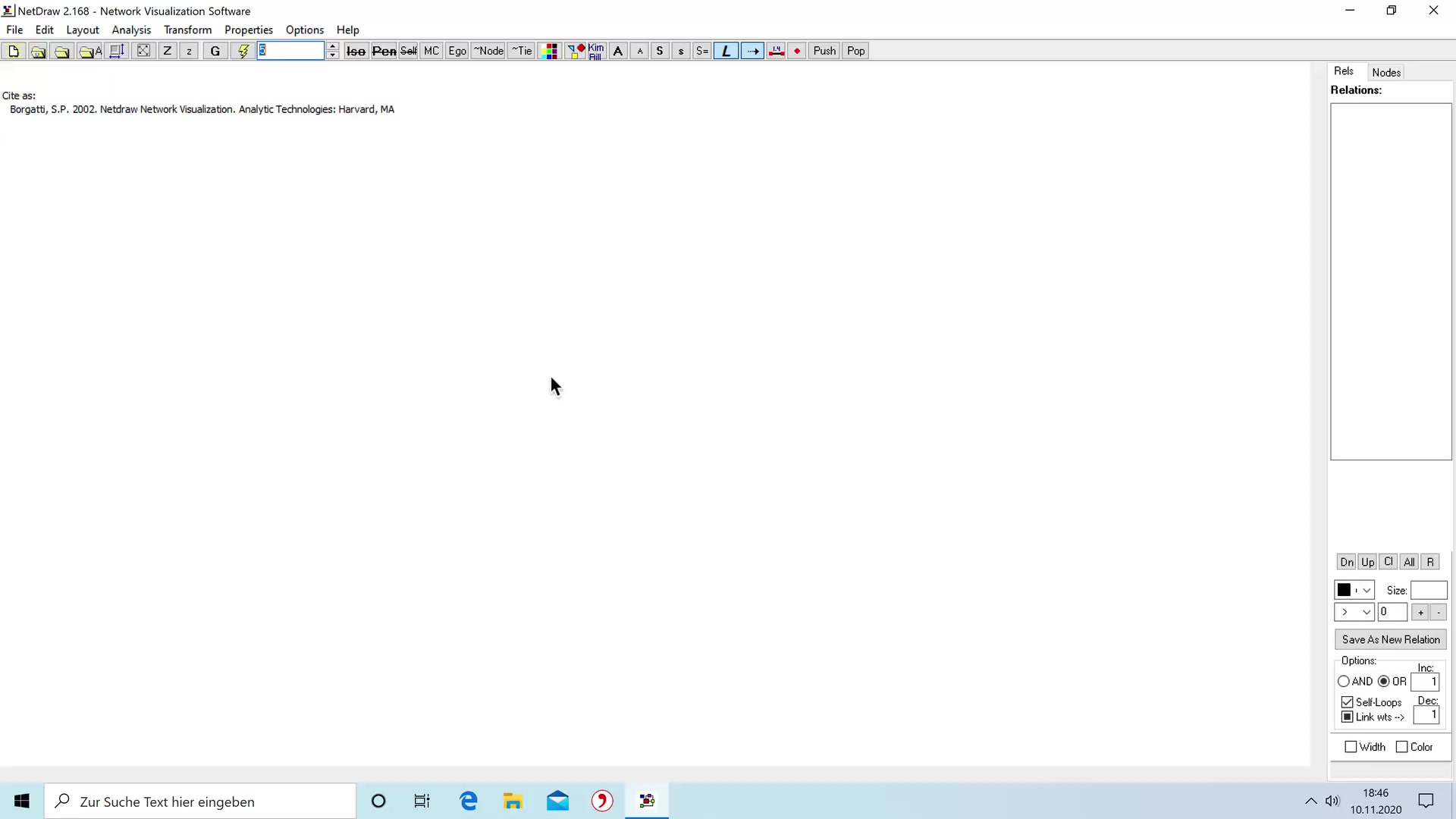Expand the black line color dropdown
The image size is (1456, 819).
[1367, 590]
